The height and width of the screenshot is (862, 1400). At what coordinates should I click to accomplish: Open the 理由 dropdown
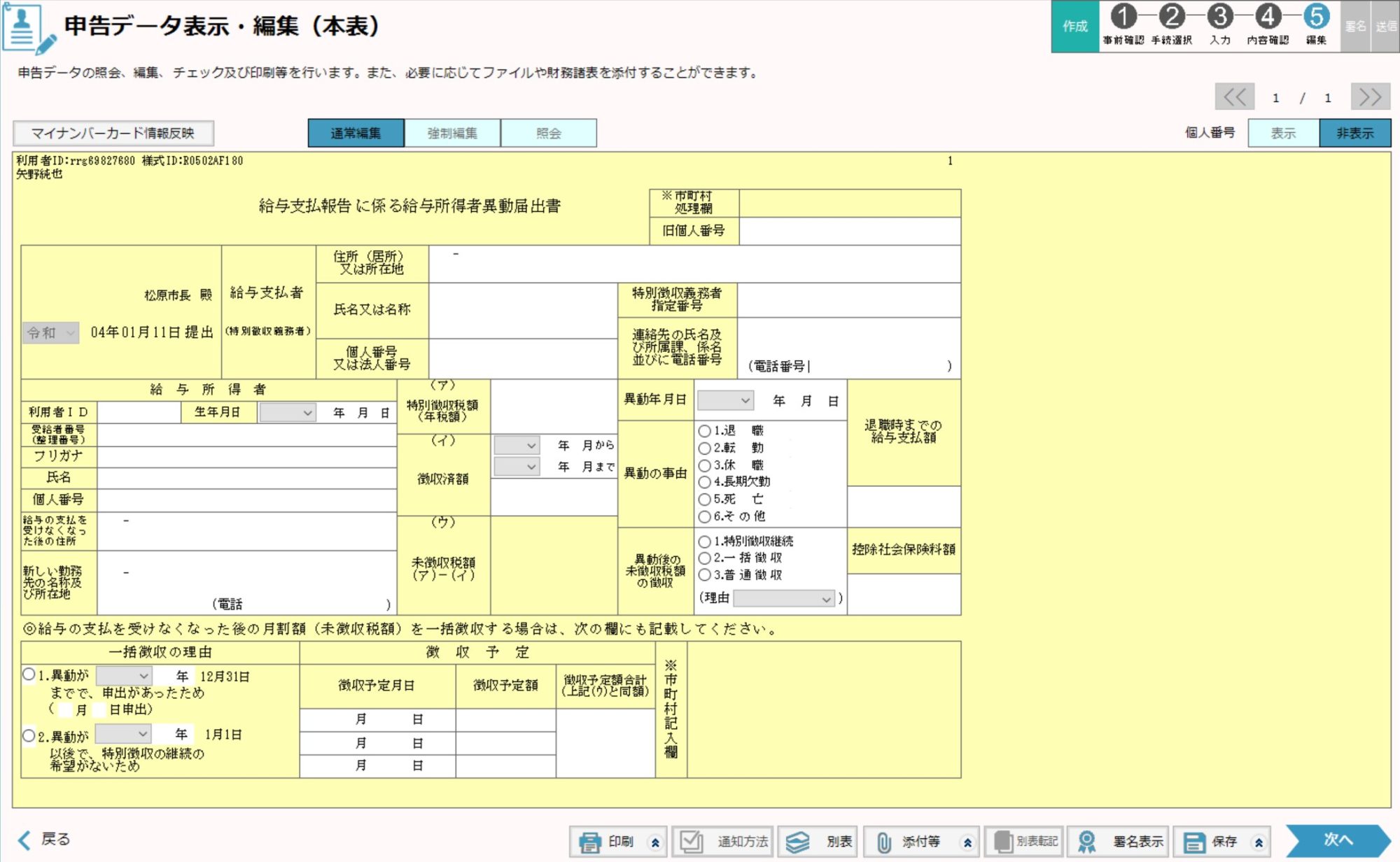coord(784,599)
